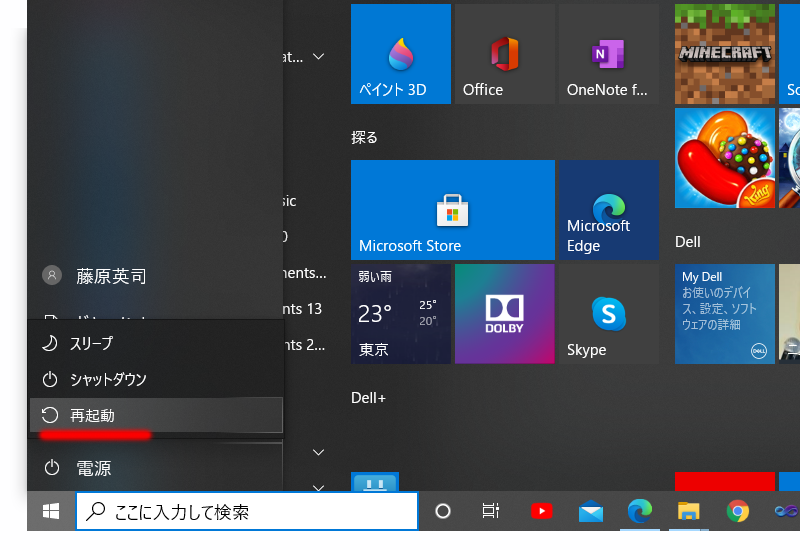Open the My Dell tile
Screen dimensions: 800x550
tap(724, 314)
